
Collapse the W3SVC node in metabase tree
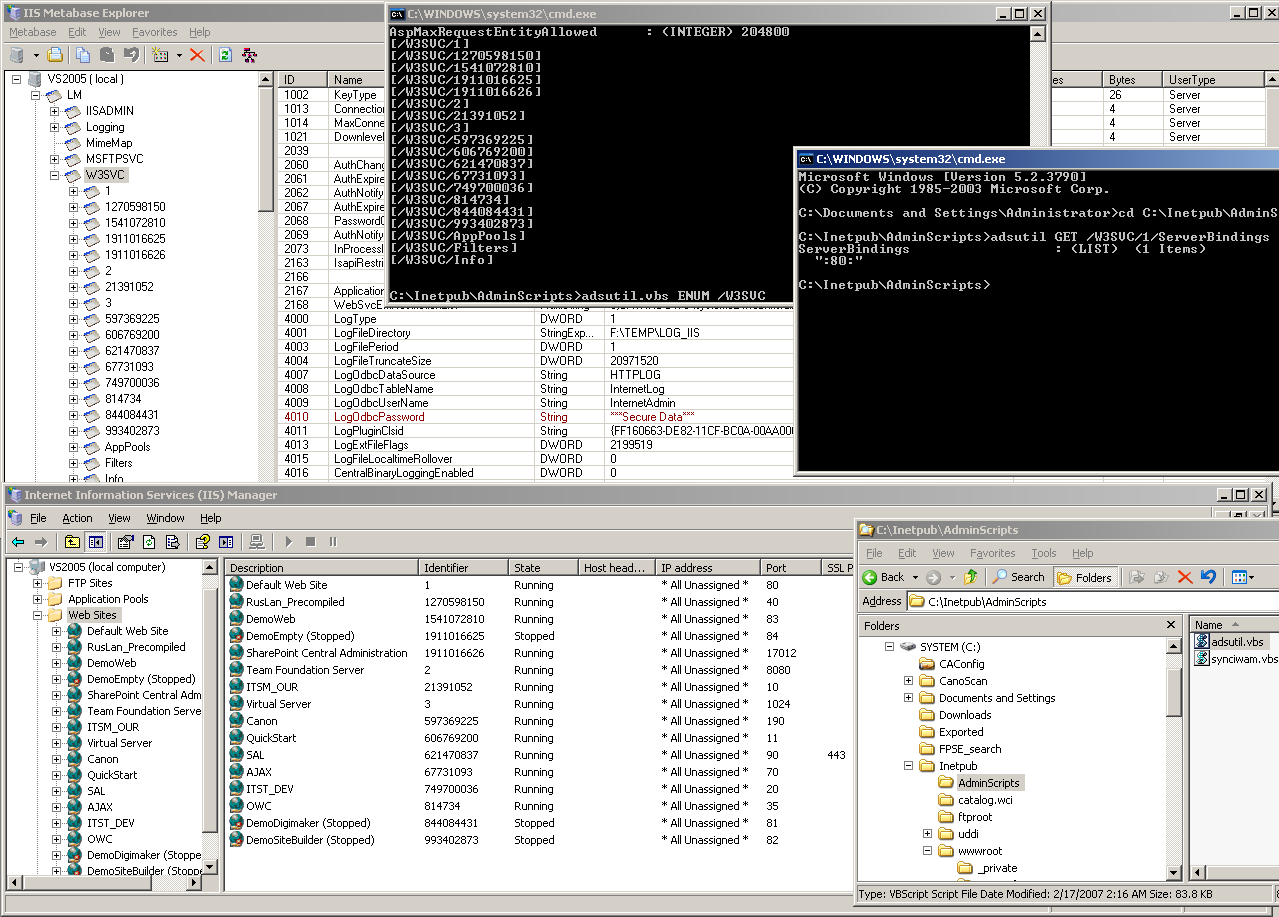click(x=55, y=175)
